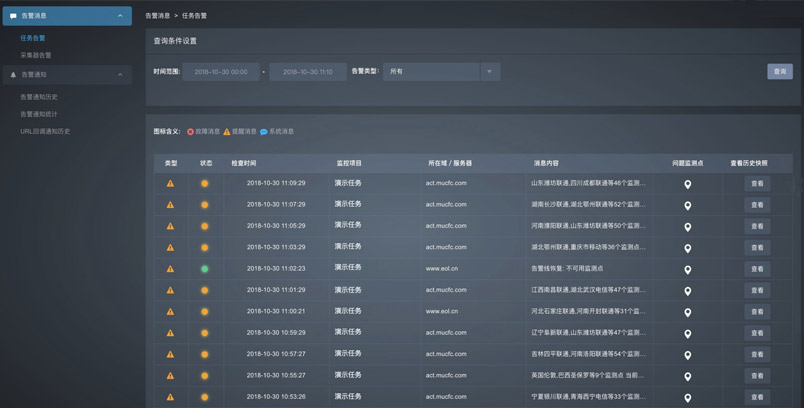Click the location pin in the 11:02:23 row
This screenshot has width=804, height=408.
[687, 269]
